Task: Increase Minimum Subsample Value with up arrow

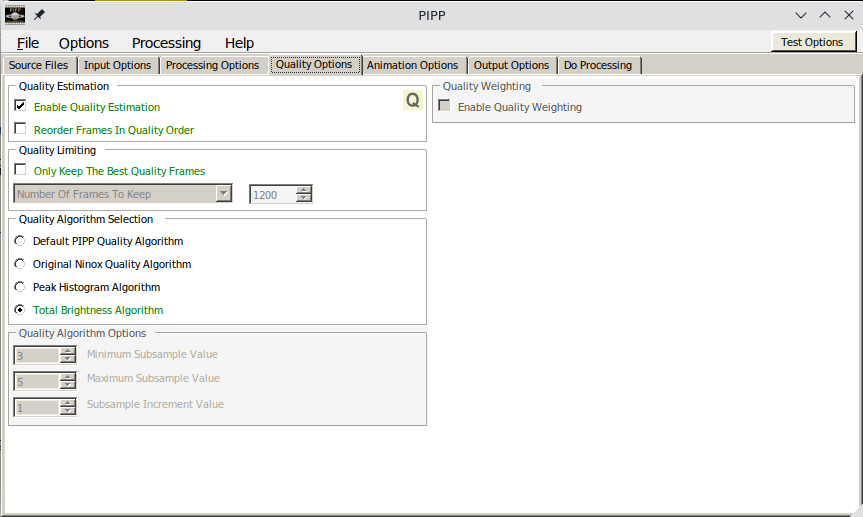Action: point(68,351)
